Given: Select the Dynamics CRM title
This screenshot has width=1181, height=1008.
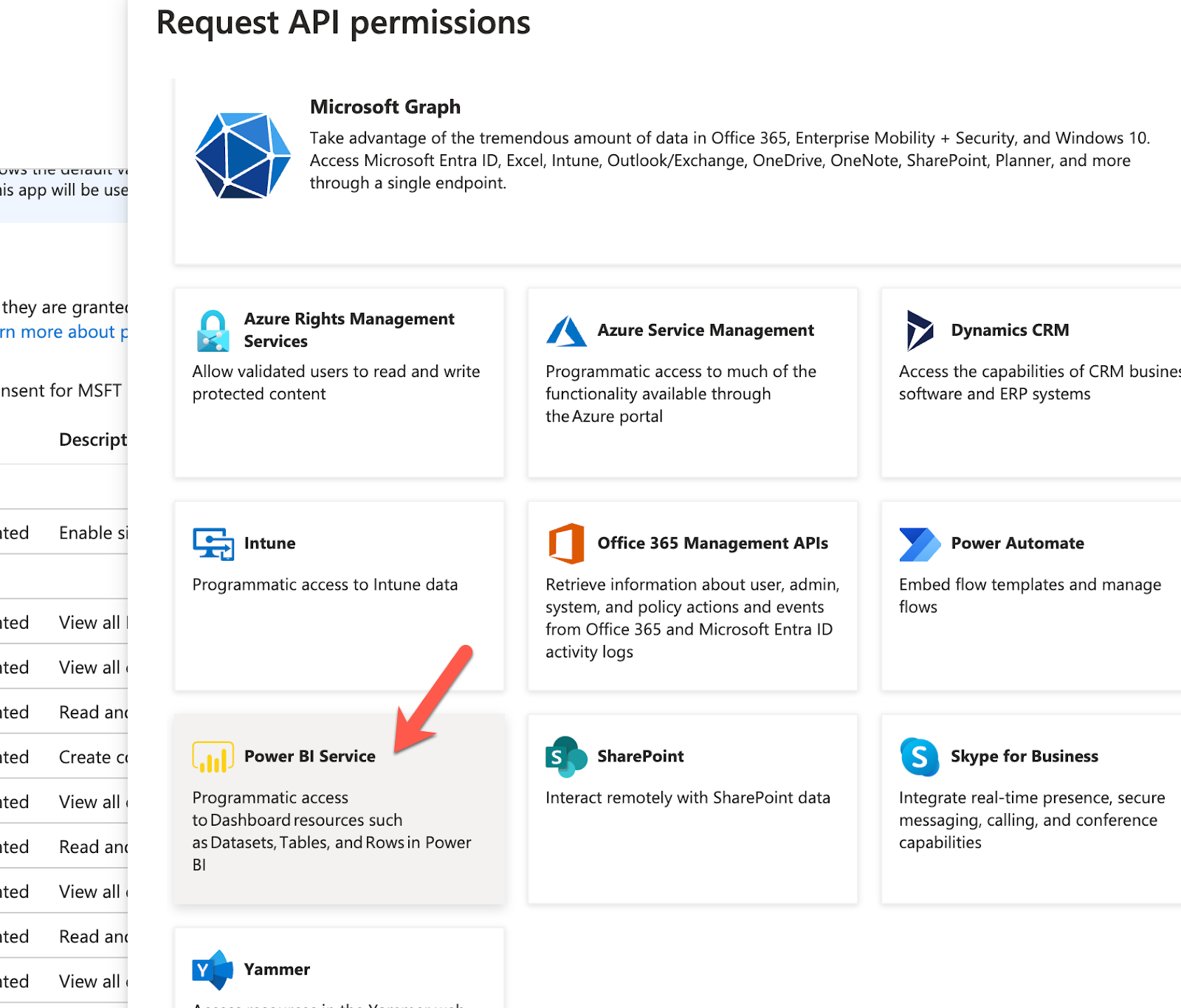Looking at the screenshot, I should [x=1010, y=330].
